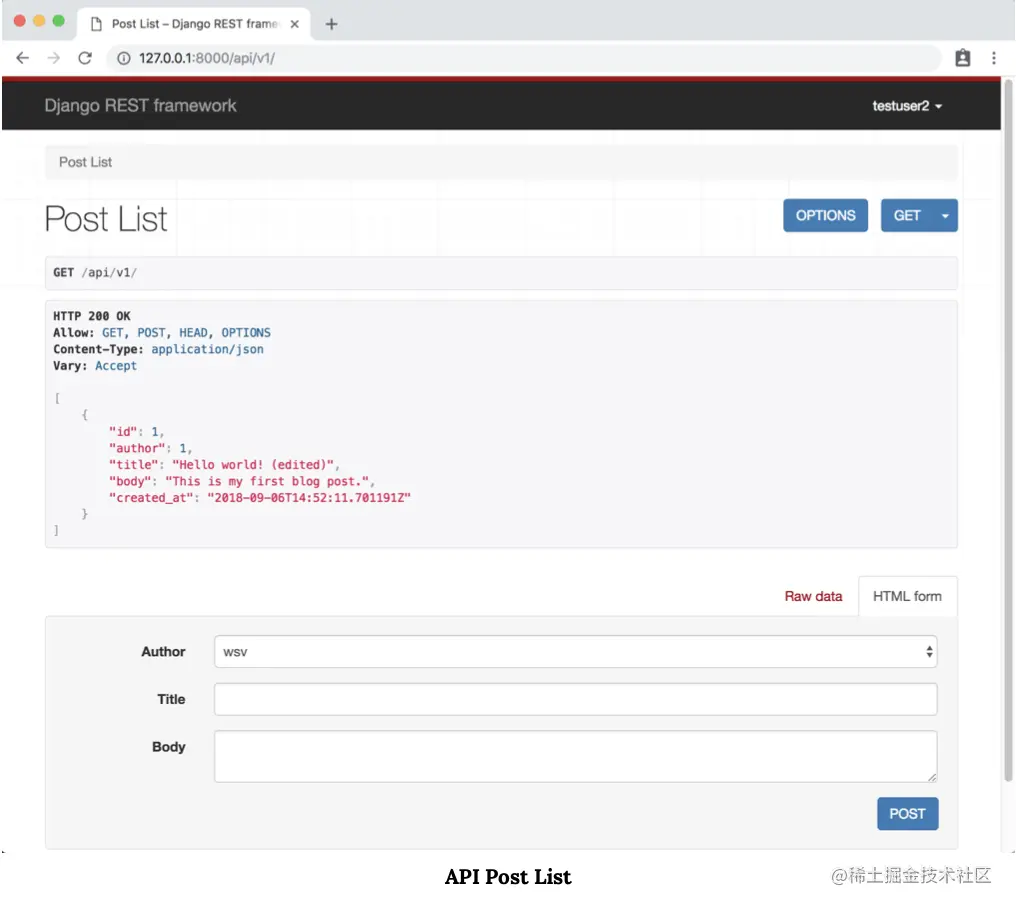Click the "created_at" timestamp value
Image resolution: width=1016 pixels, height=910 pixels.
click(308, 498)
